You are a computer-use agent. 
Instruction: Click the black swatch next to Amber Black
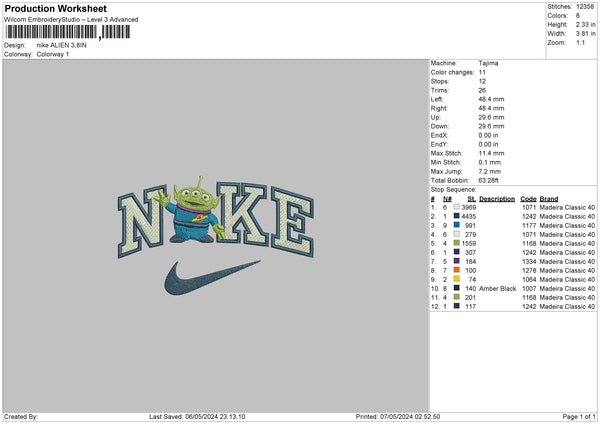coord(457,288)
